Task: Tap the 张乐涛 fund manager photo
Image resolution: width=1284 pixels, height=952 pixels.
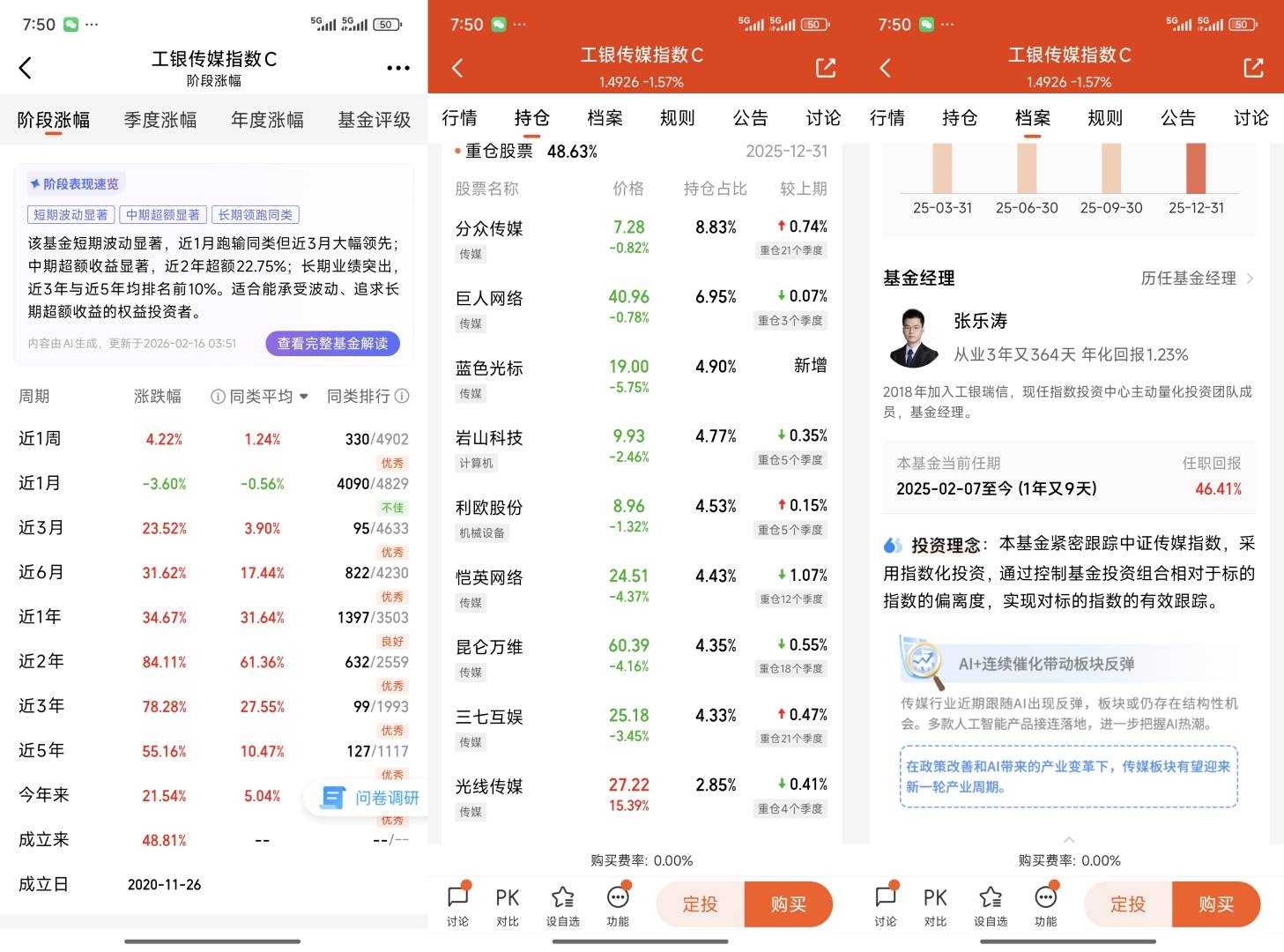Action: [914, 338]
